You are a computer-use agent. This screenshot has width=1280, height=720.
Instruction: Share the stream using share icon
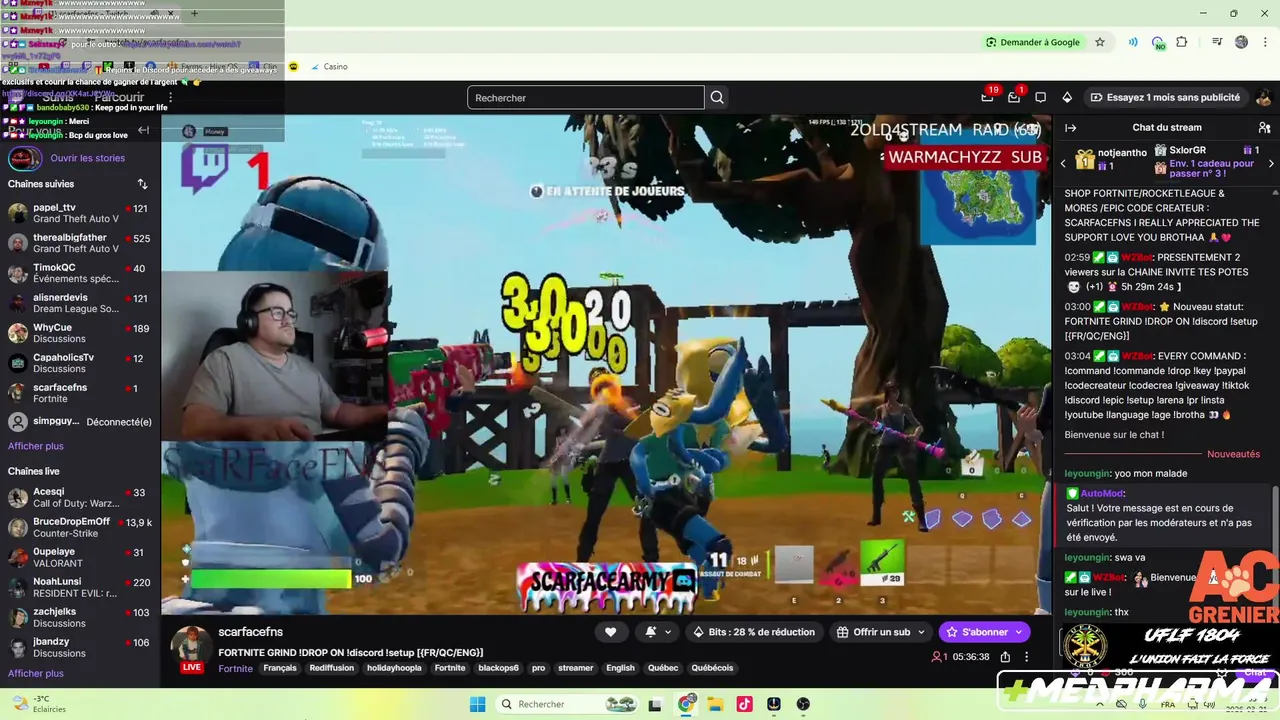[x=1005, y=657]
